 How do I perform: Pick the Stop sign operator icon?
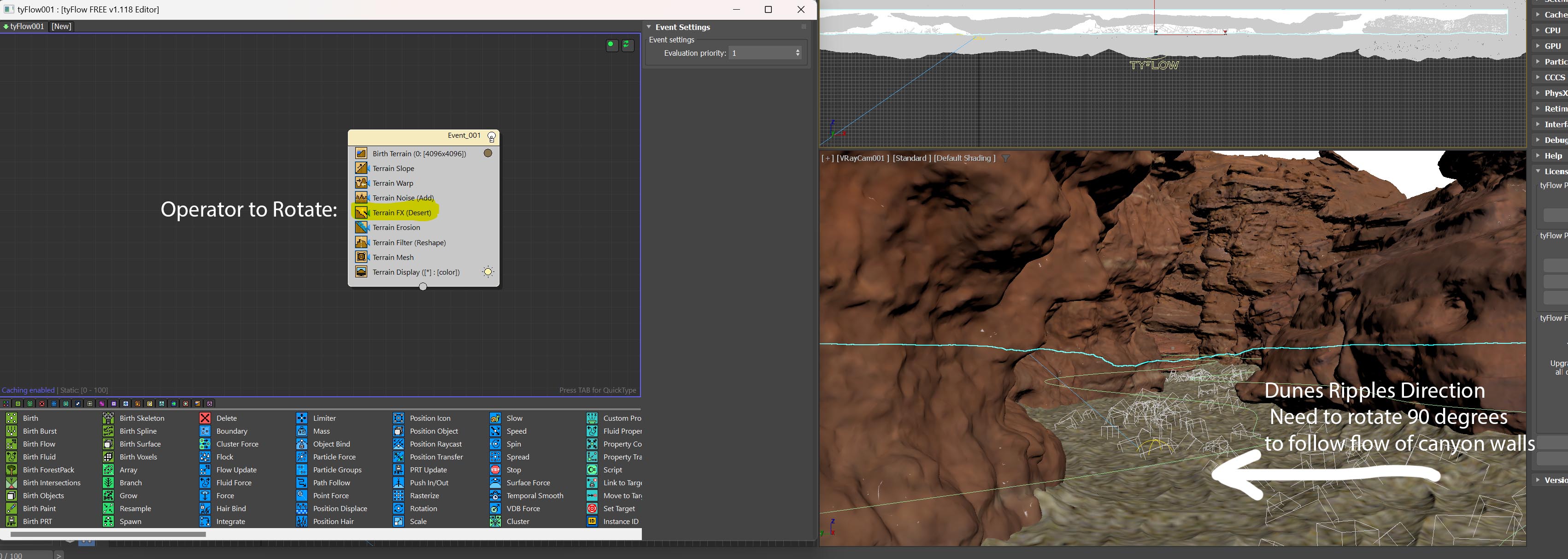coord(495,470)
